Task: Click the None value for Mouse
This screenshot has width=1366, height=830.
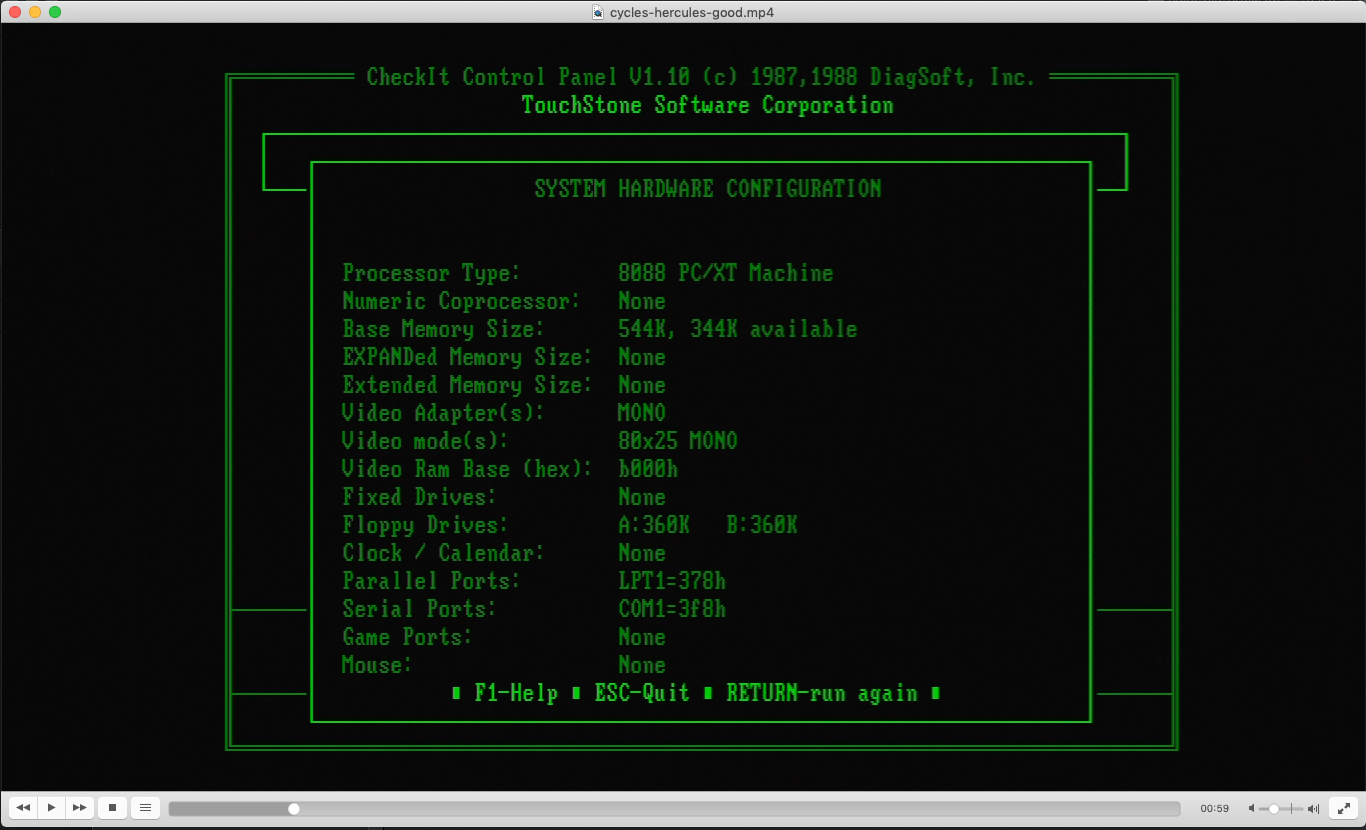Action: click(x=642, y=665)
